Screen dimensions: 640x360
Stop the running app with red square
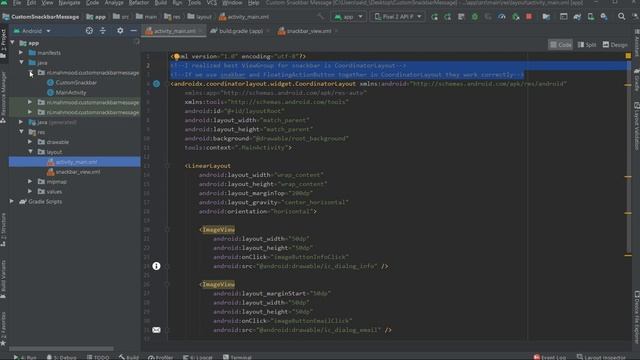(529, 17)
